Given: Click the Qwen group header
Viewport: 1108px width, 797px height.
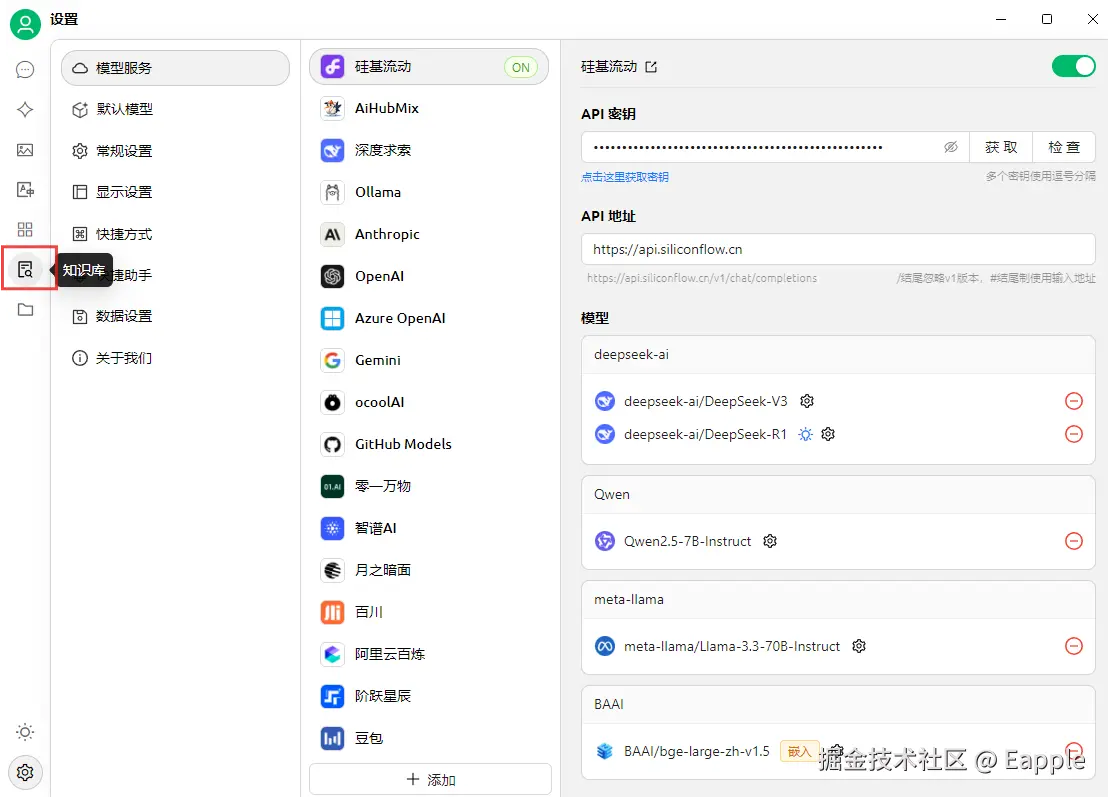Looking at the screenshot, I should tap(838, 495).
